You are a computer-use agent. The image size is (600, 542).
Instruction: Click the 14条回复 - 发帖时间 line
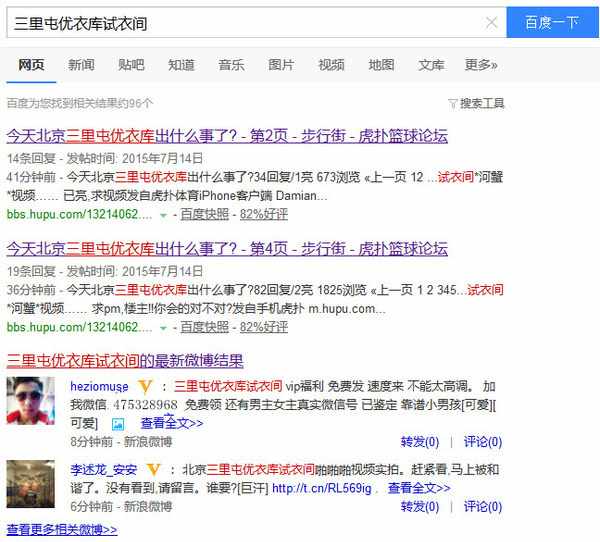[x=105, y=158]
